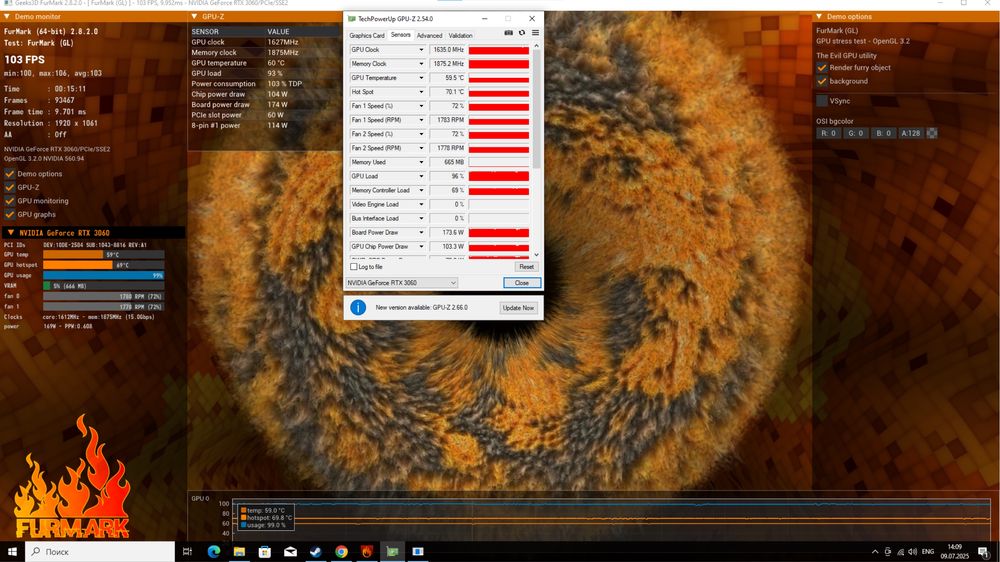Open the NVIDIA GeForce RTX 3060 device selector
1000x562 pixels.
[402, 283]
